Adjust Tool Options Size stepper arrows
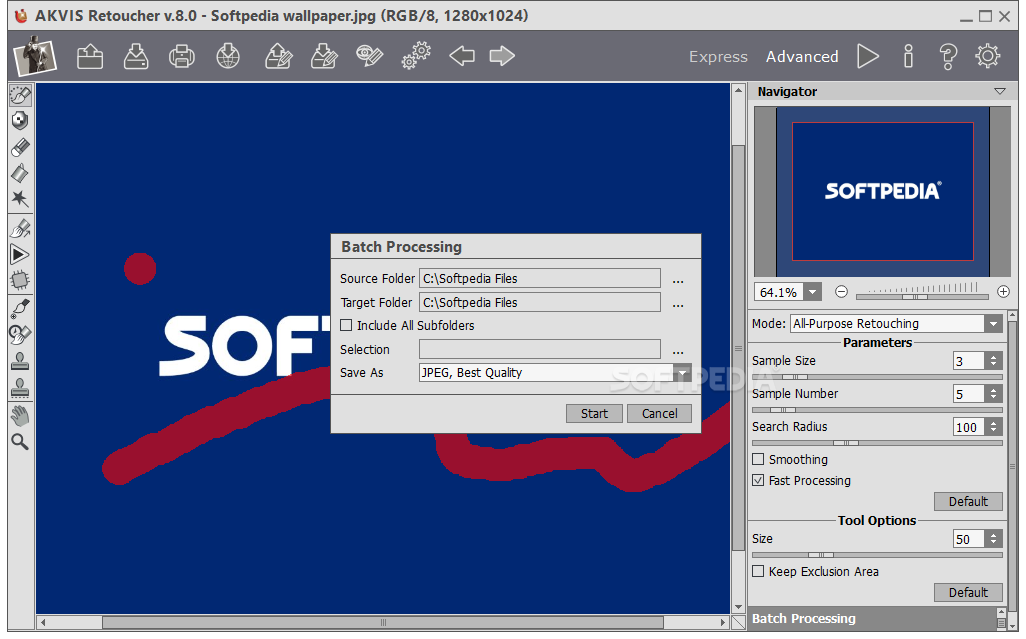Screen dimensions: 1026x639 point(993,539)
